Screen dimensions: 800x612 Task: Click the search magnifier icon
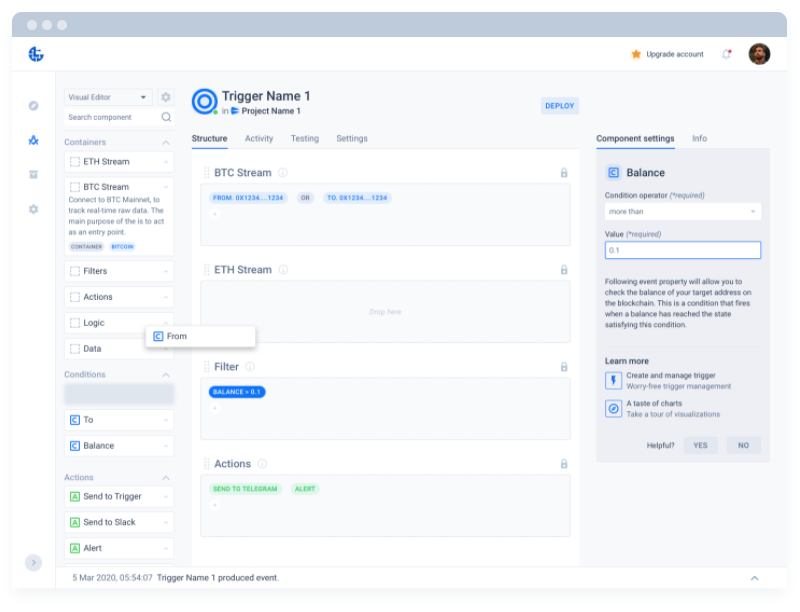pyautogui.click(x=166, y=117)
